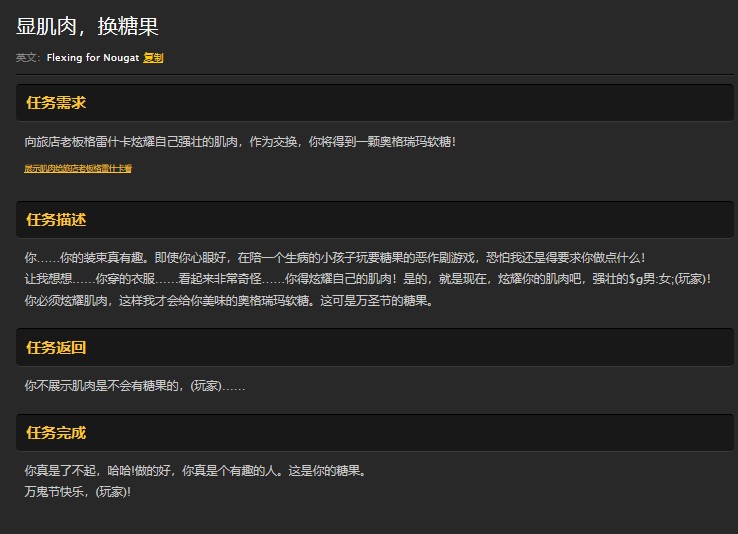Click the description line starting 你必须炫耀肌肉
This screenshot has width=738, height=534.
pyautogui.click(x=228, y=300)
